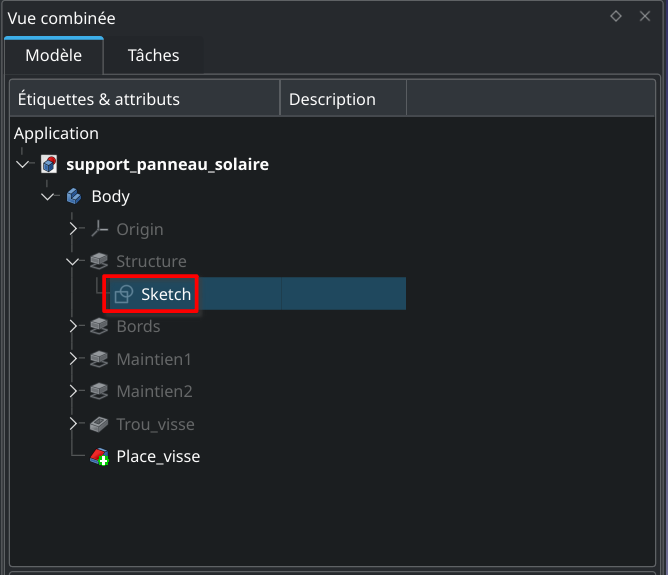Screen dimensions: 668x575
Task: Collapse the Structure node
Action: pyautogui.click(x=73, y=262)
